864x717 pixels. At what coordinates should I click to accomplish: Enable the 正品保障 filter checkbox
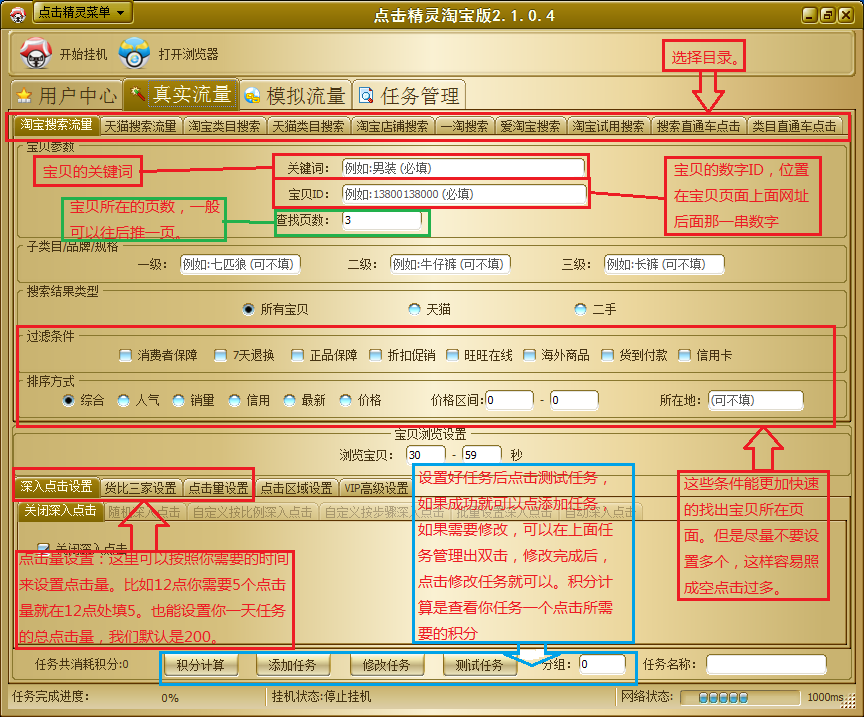click(x=298, y=355)
